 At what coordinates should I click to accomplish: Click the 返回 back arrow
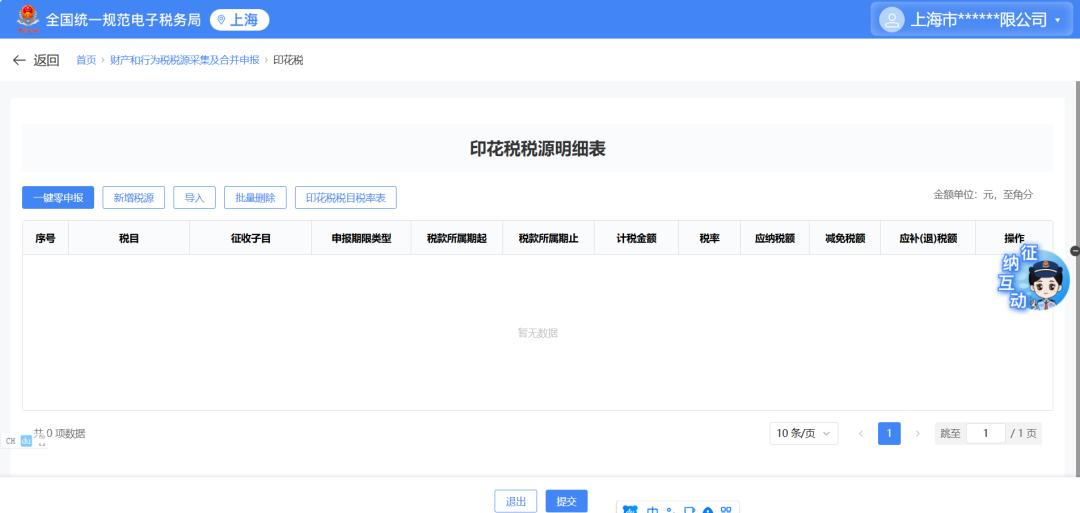tap(19, 60)
